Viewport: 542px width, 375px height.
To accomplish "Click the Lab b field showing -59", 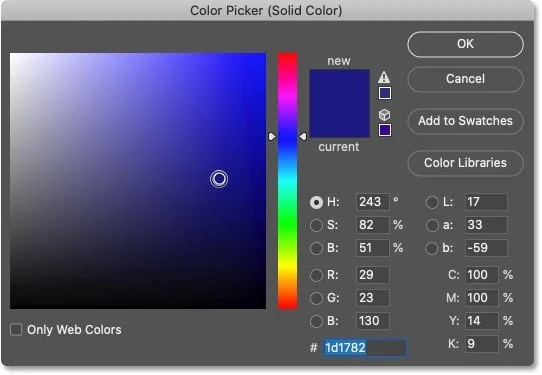I will 486,248.
